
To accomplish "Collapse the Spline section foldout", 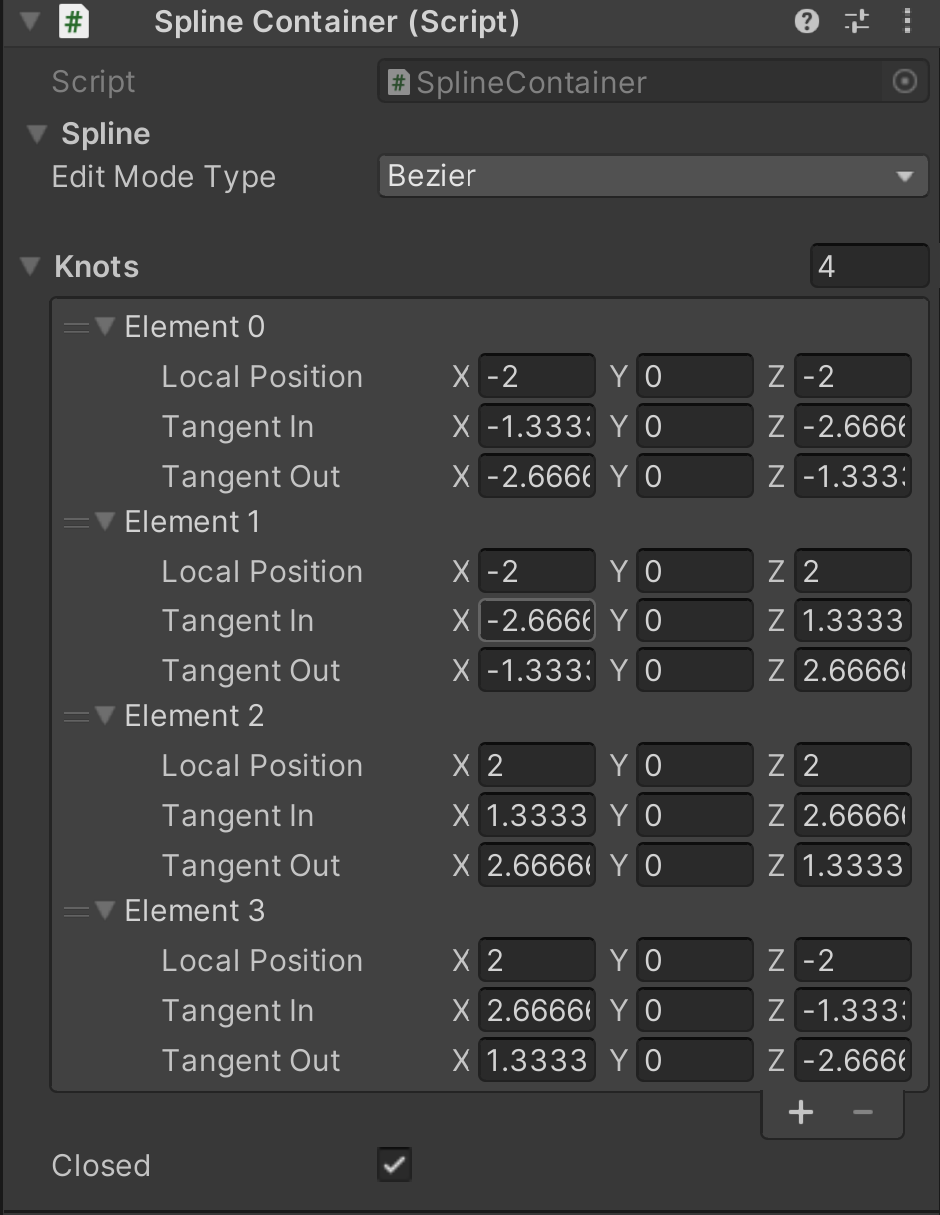I will click(x=38, y=134).
